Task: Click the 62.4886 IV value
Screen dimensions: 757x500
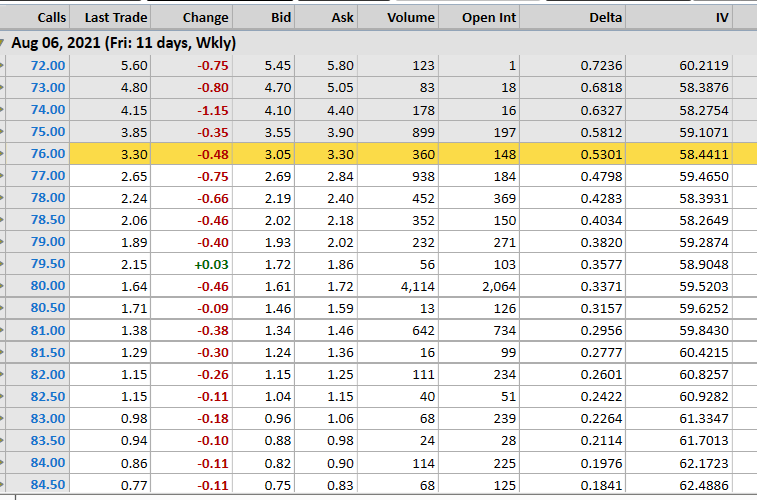Action: [704, 485]
